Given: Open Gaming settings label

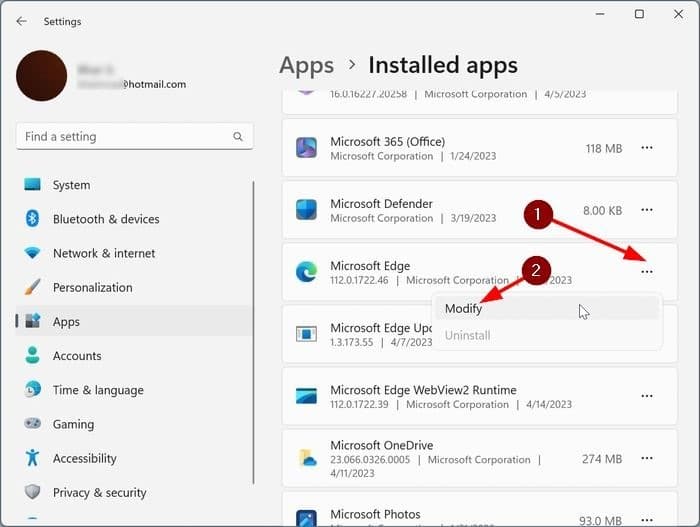Looking at the screenshot, I should [x=73, y=424].
